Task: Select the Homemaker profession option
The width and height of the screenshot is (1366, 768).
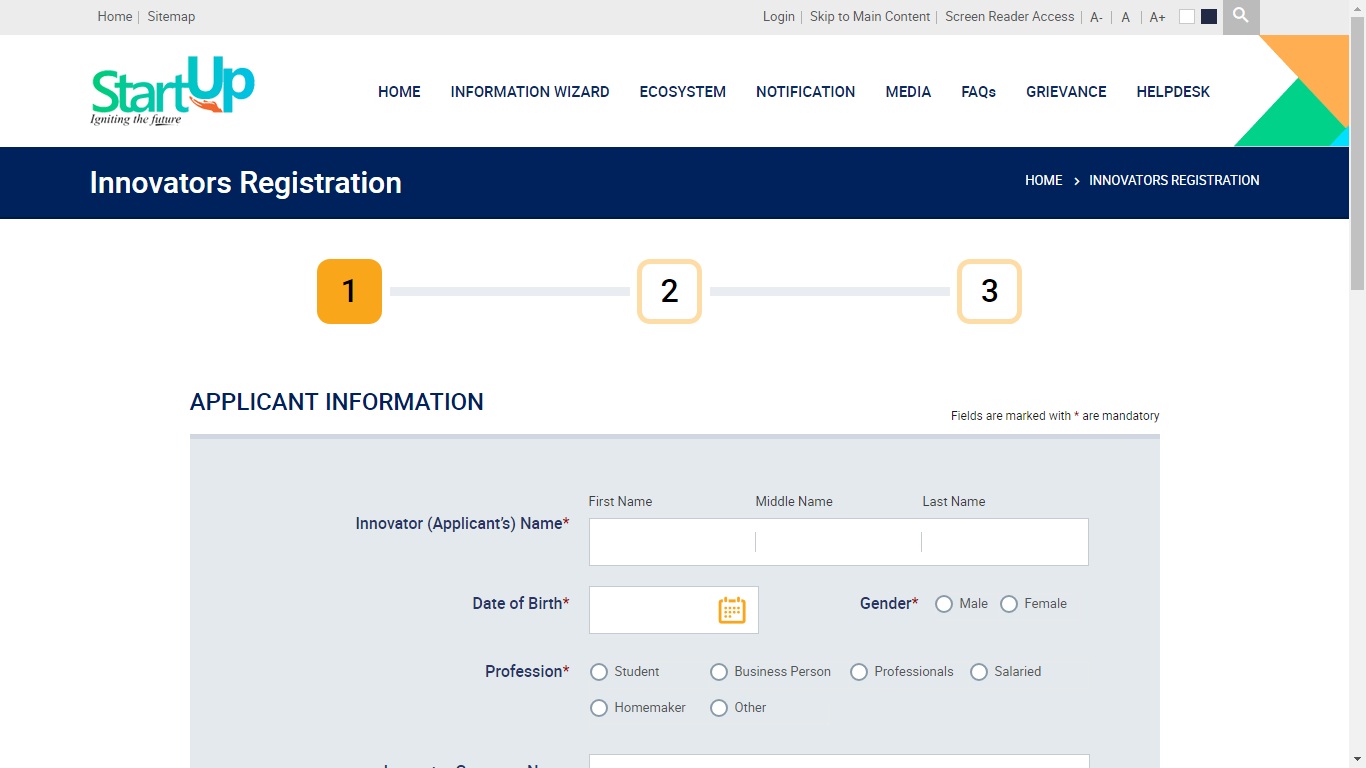Action: [x=599, y=707]
